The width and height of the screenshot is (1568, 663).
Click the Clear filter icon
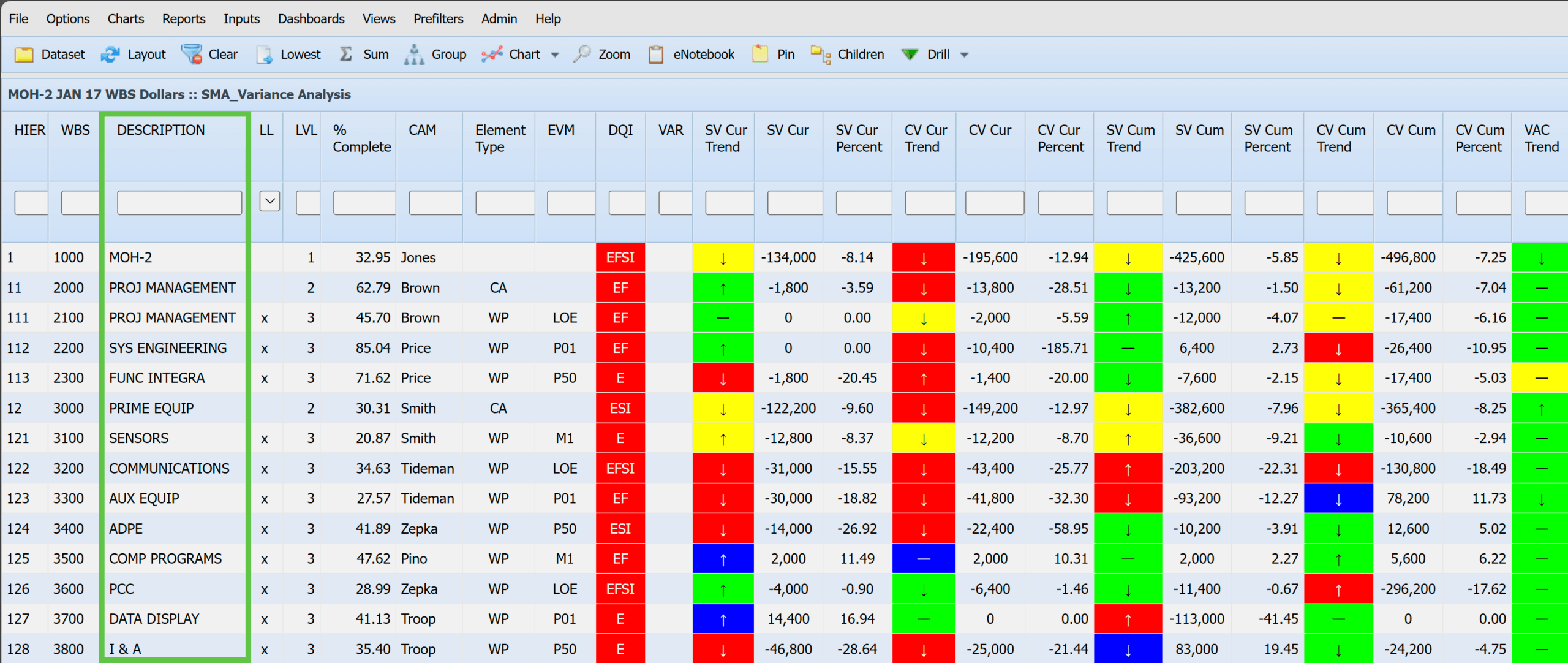(192, 55)
